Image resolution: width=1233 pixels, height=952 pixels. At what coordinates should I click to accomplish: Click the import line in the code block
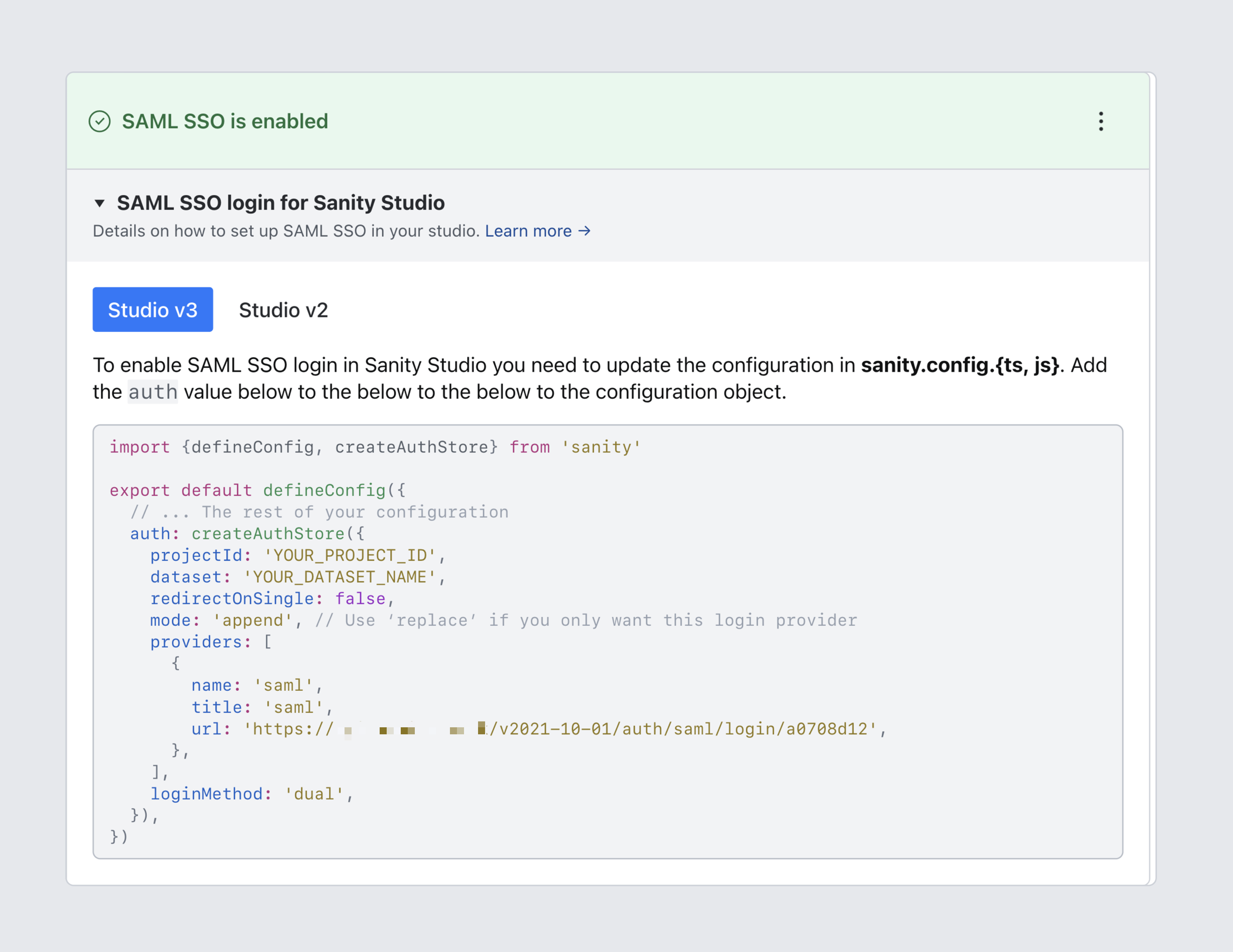375,447
